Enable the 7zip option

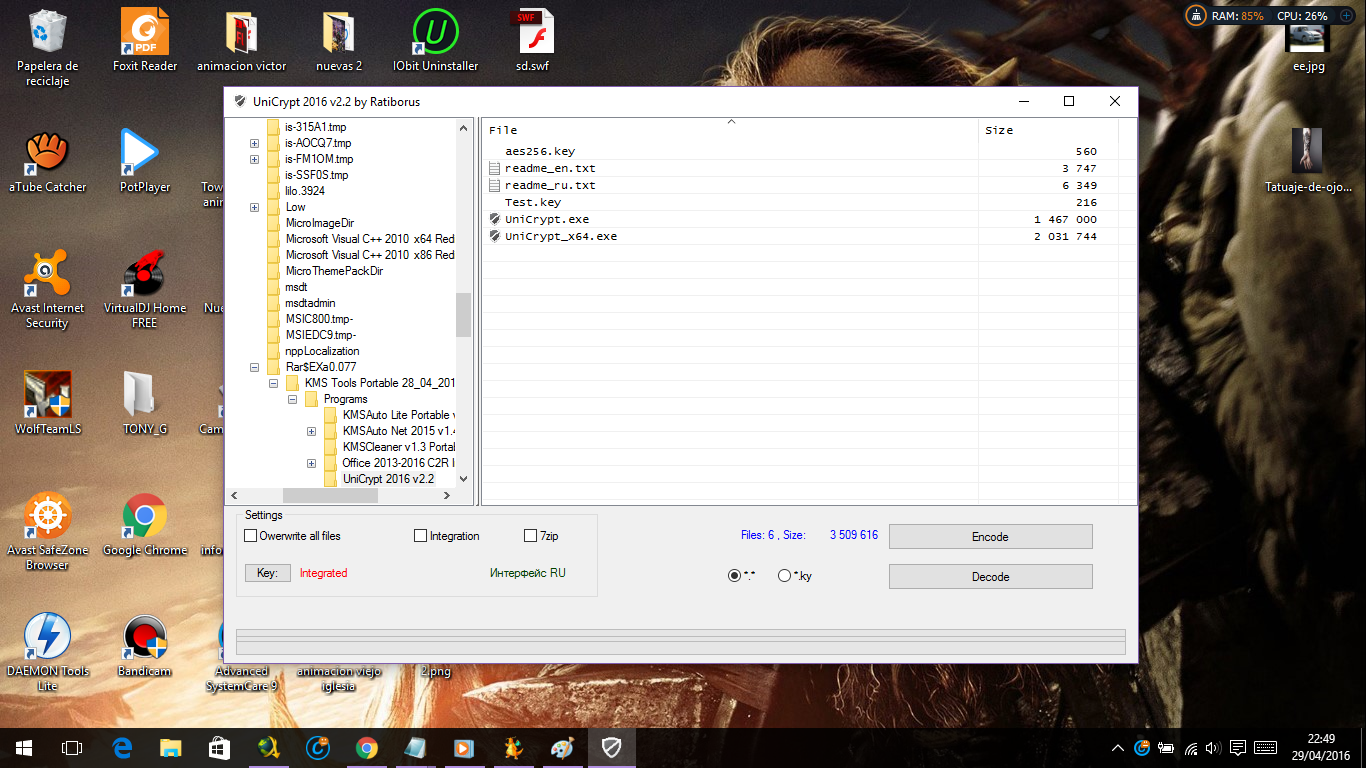530,535
